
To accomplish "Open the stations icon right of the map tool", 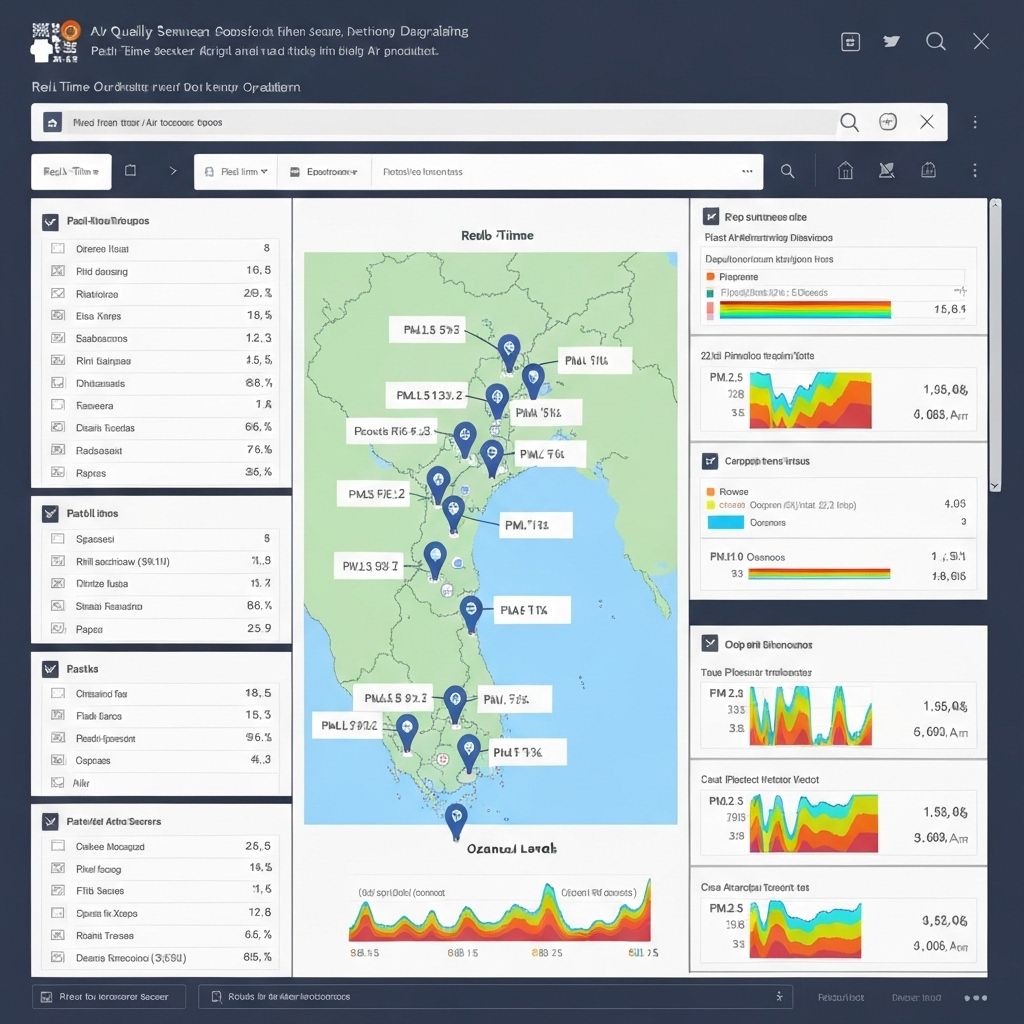I will point(929,170).
